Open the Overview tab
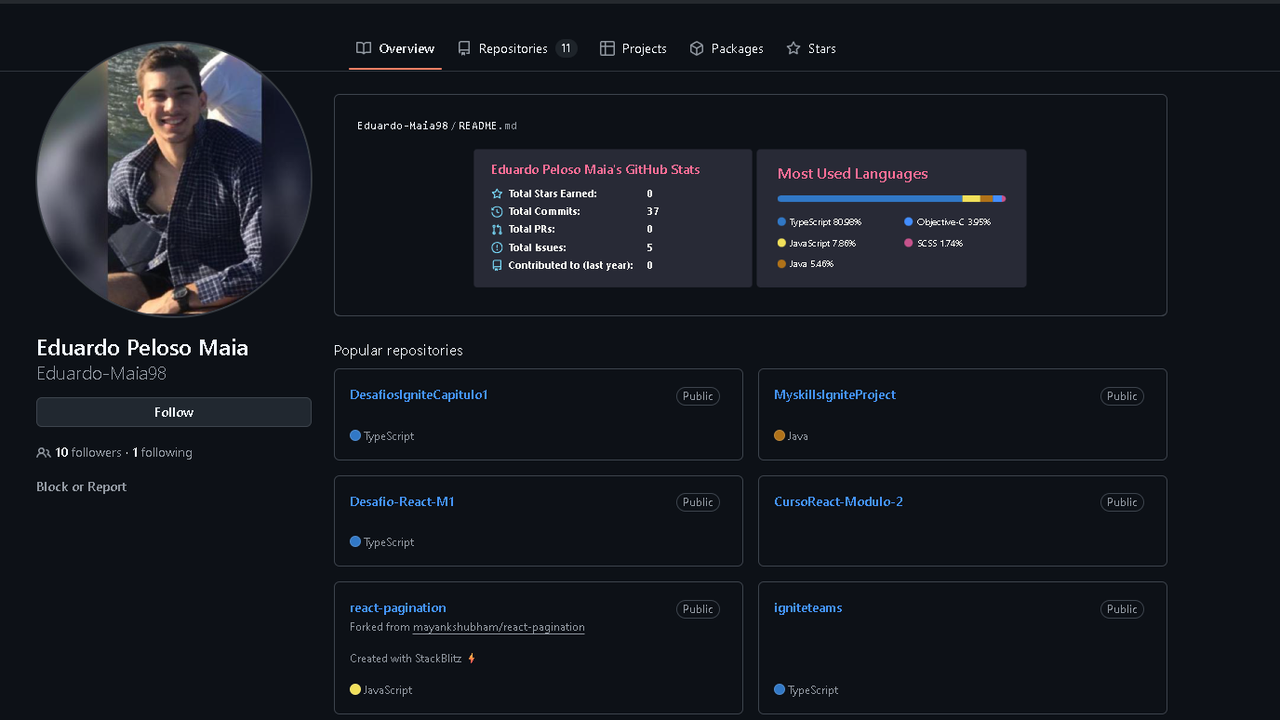 [395, 48]
